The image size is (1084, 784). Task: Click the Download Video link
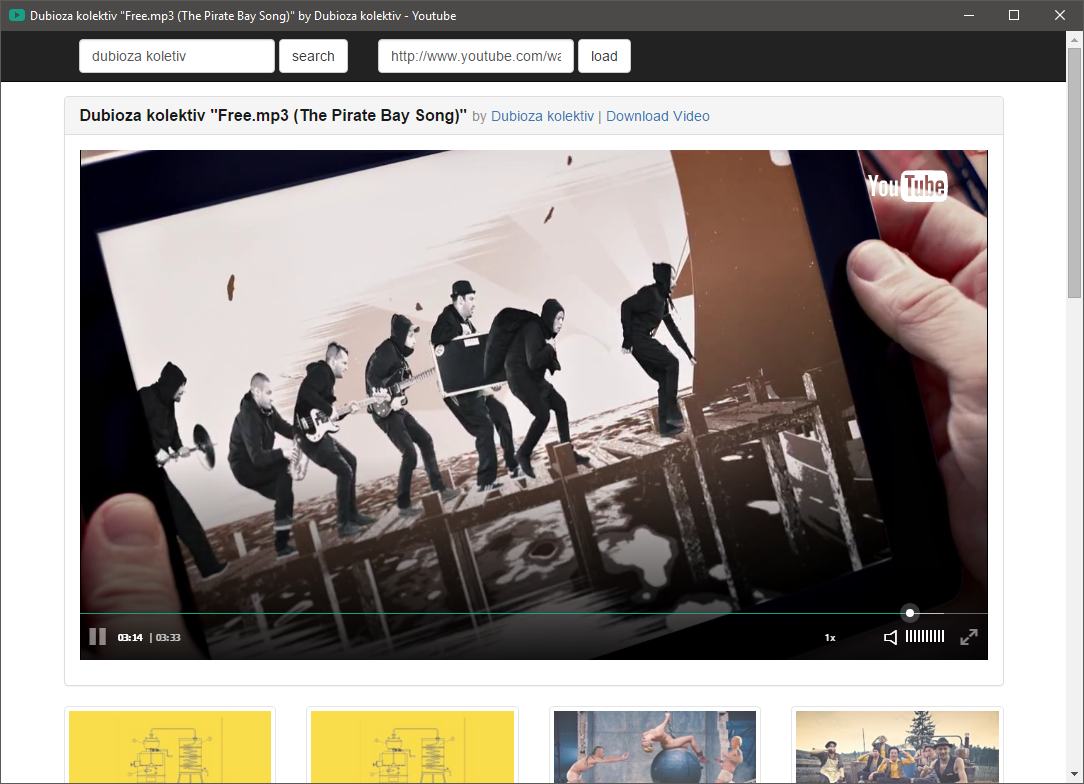(657, 116)
